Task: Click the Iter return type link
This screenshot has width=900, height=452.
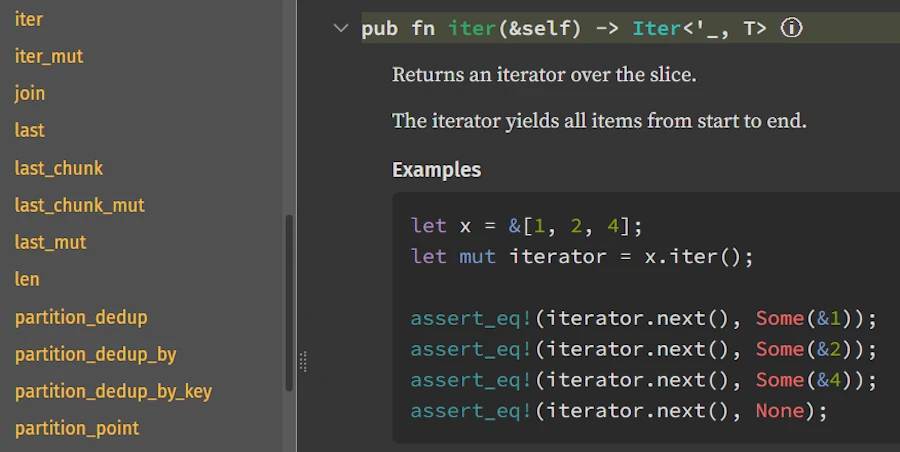Action: (x=656, y=29)
